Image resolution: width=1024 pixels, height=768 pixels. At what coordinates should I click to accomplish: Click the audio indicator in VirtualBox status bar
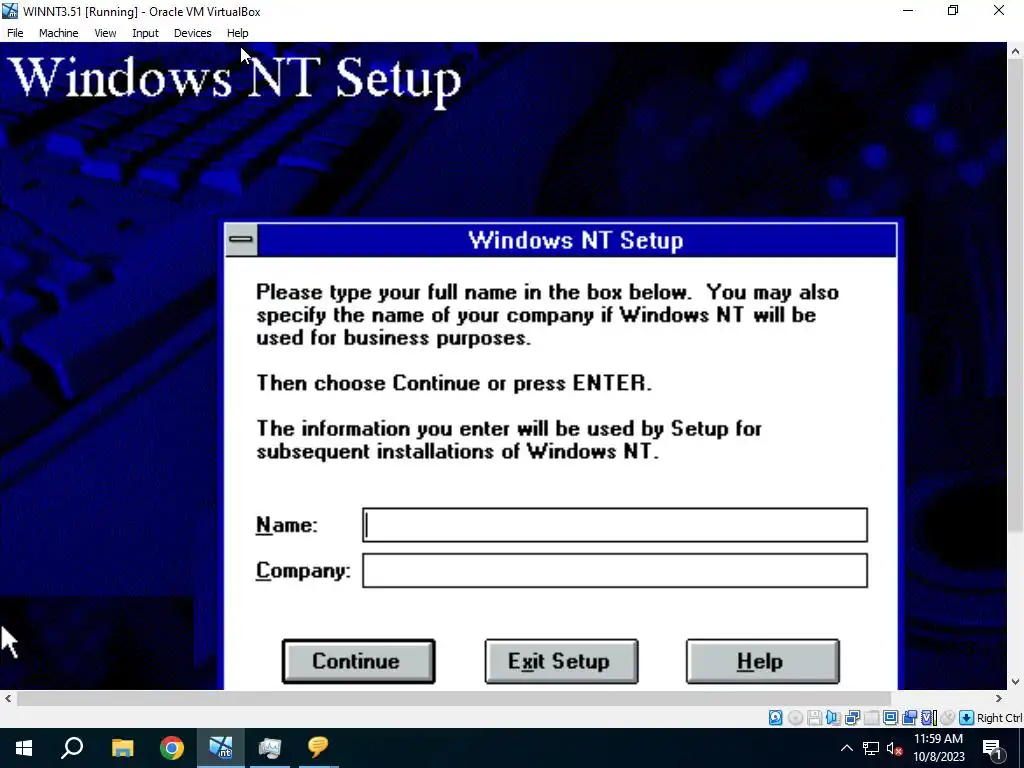tap(833, 718)
